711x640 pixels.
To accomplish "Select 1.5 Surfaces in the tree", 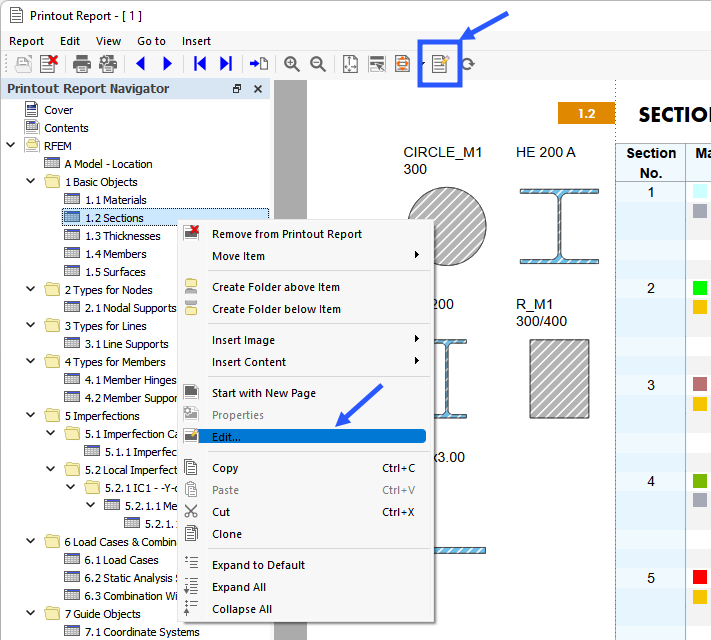I will point(115,272).
